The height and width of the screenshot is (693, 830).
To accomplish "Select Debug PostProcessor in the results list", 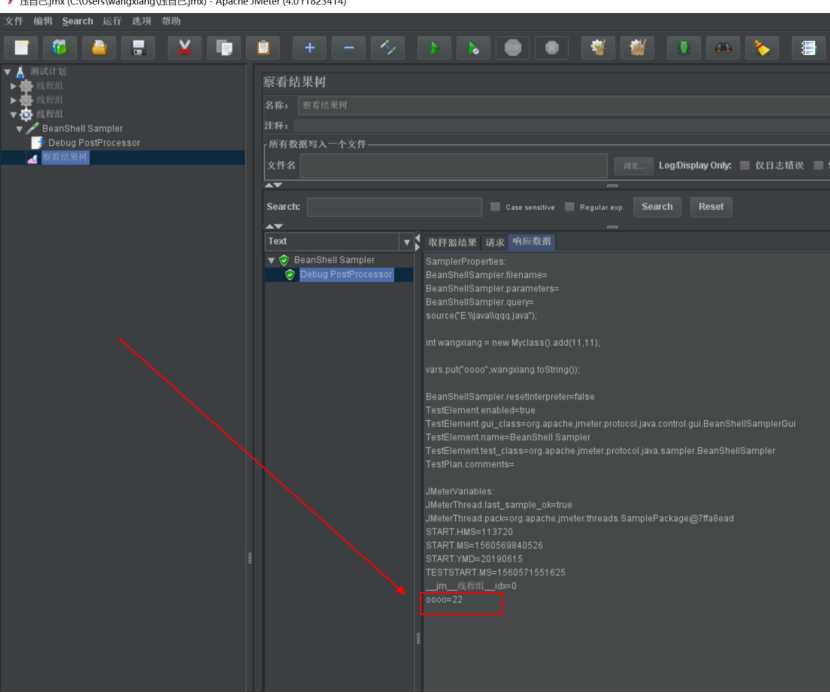I will [x=346, y=275].
